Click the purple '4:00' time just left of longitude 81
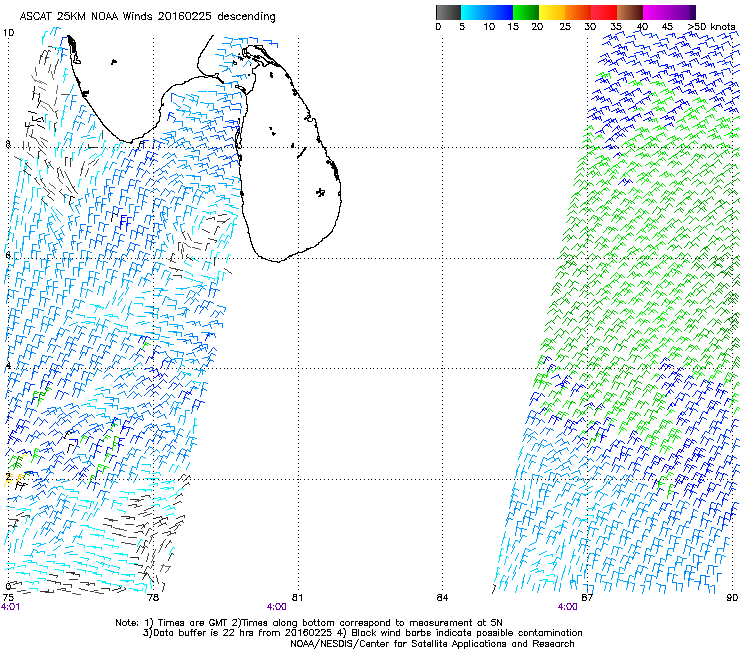Screen dimensions: 740x650 click(x=277, y=607)
